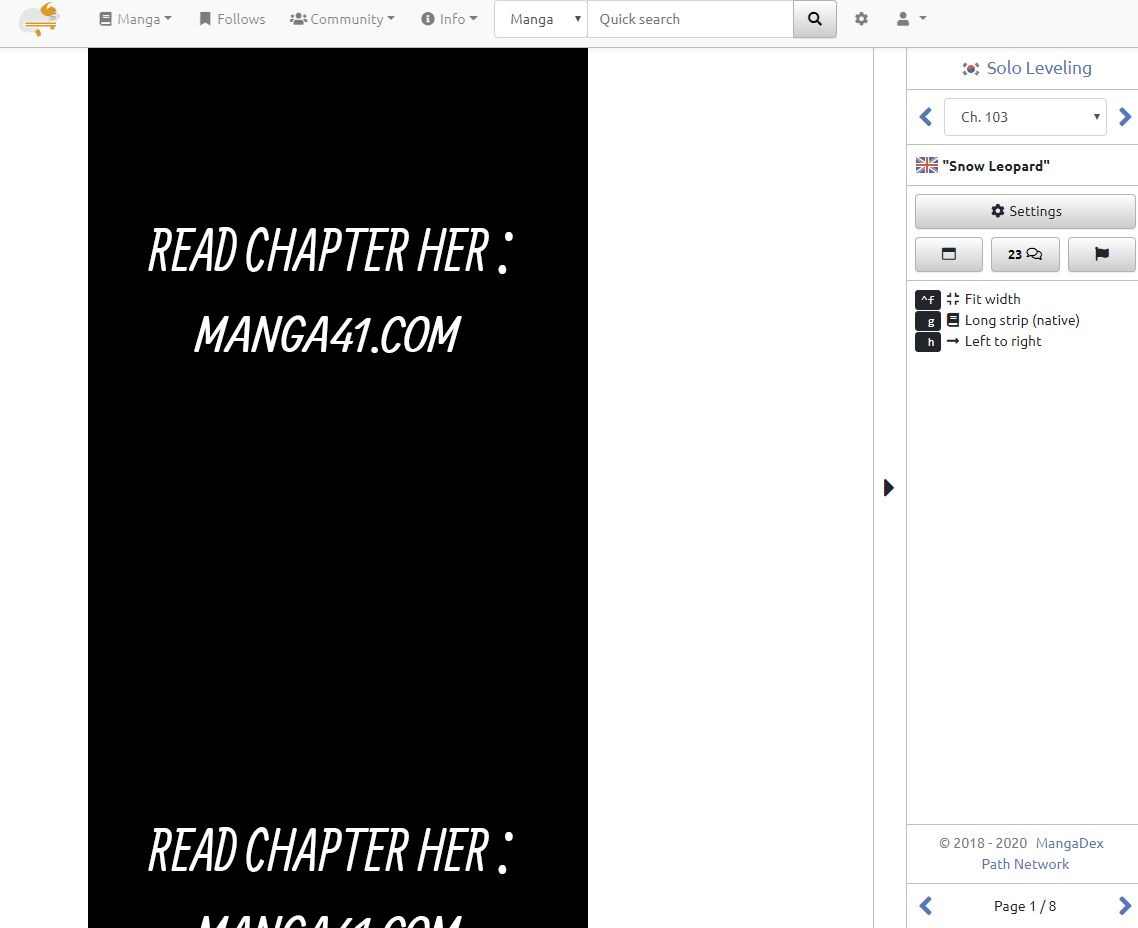Toggle Left to right reading direction
This screenshot has width=1138, height=928.
(1002, 341)
